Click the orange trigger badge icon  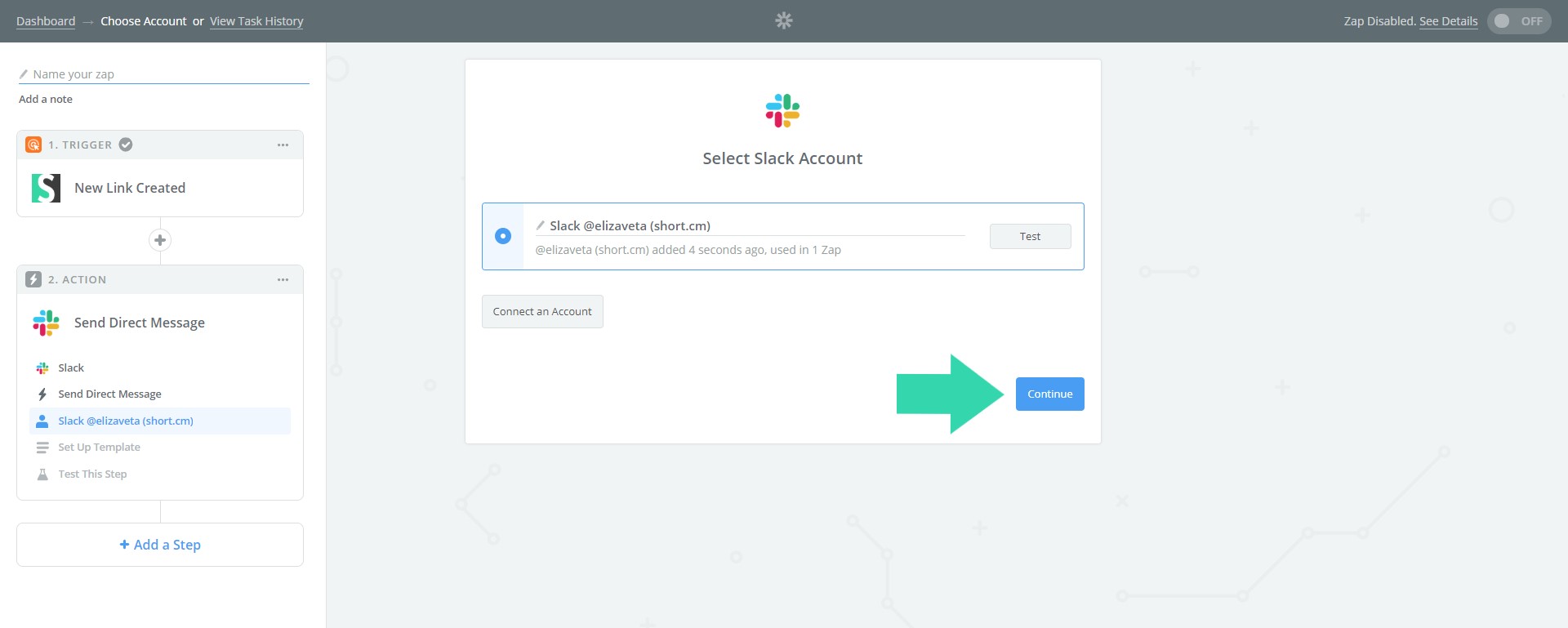point(33,145)
